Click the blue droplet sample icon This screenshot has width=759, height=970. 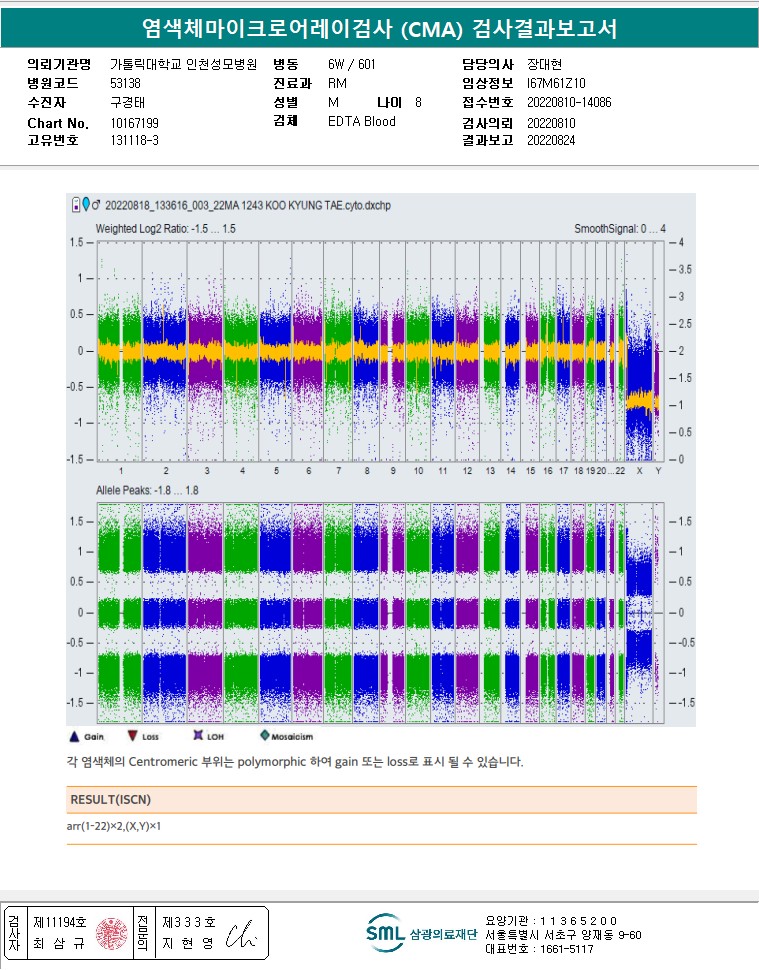click(x=85, y=205)
